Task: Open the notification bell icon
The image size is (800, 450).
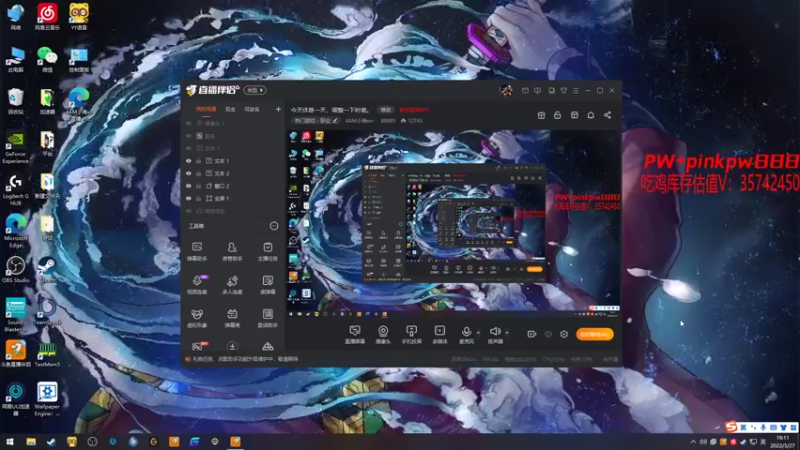Action: (590, 115)
